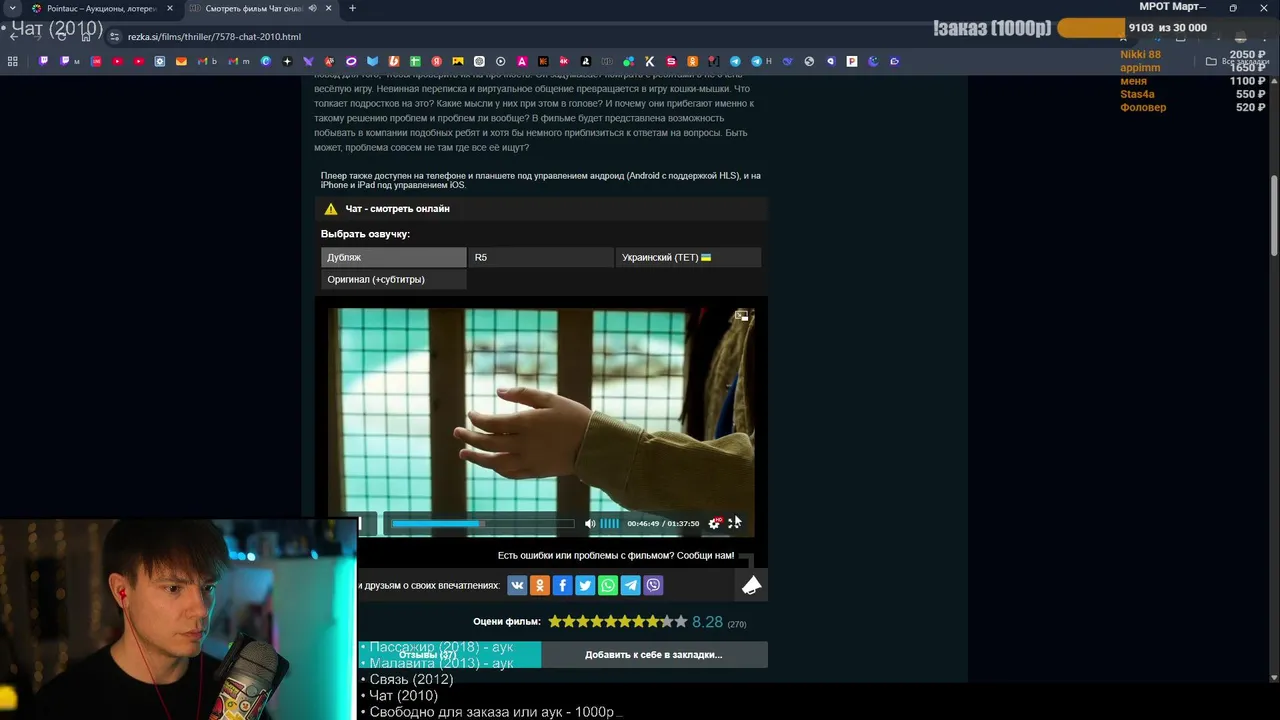Click the page vertical scrollbar

click(x=1274, y=215)
